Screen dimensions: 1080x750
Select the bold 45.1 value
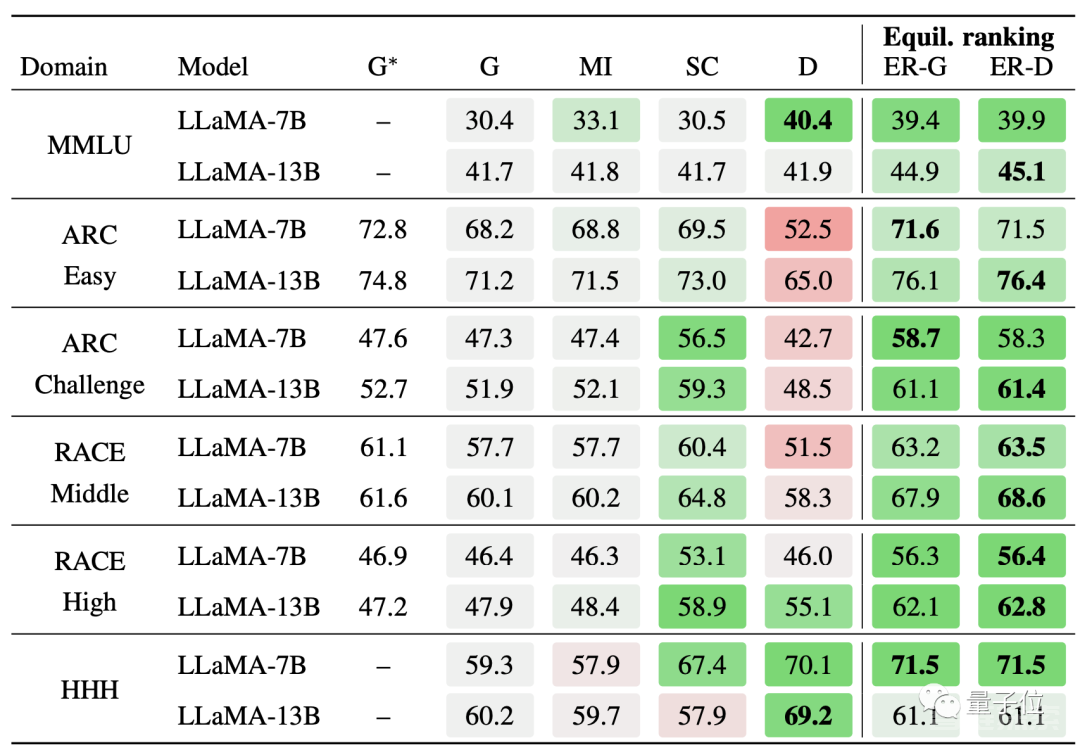coord(1021,172)
